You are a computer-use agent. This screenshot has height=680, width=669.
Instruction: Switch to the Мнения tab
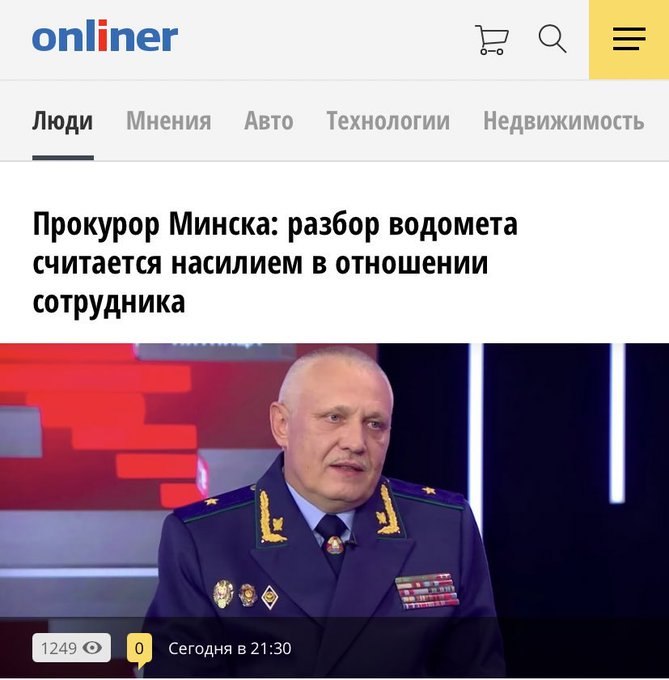coord(169,121)
